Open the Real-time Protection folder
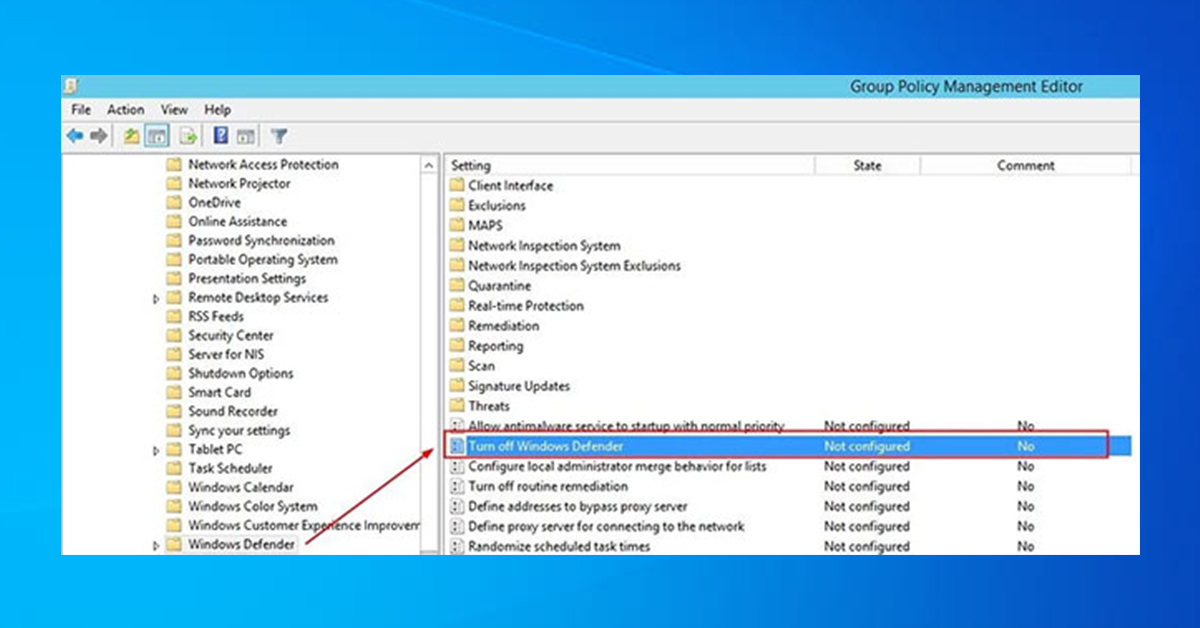 pyautogui.click(x=528, y=305)
